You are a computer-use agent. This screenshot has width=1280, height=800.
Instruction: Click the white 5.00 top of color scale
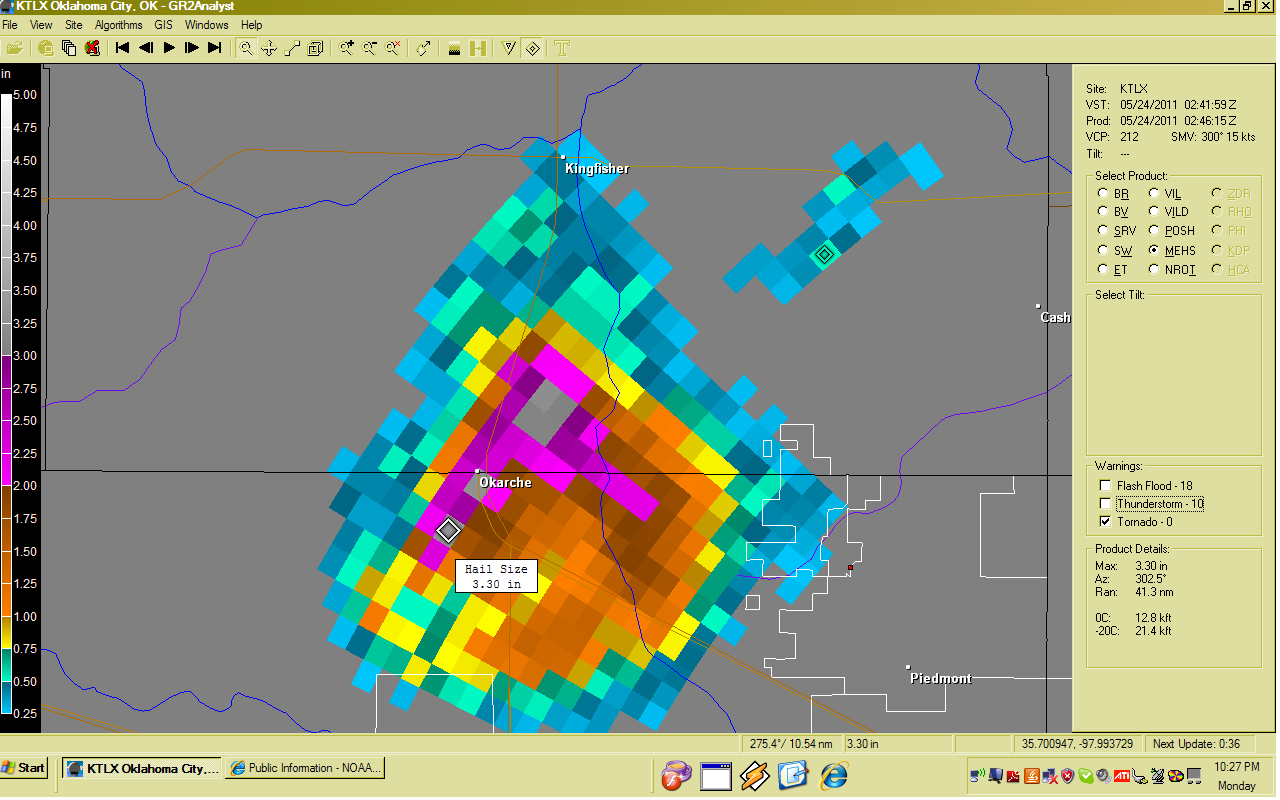7,98
